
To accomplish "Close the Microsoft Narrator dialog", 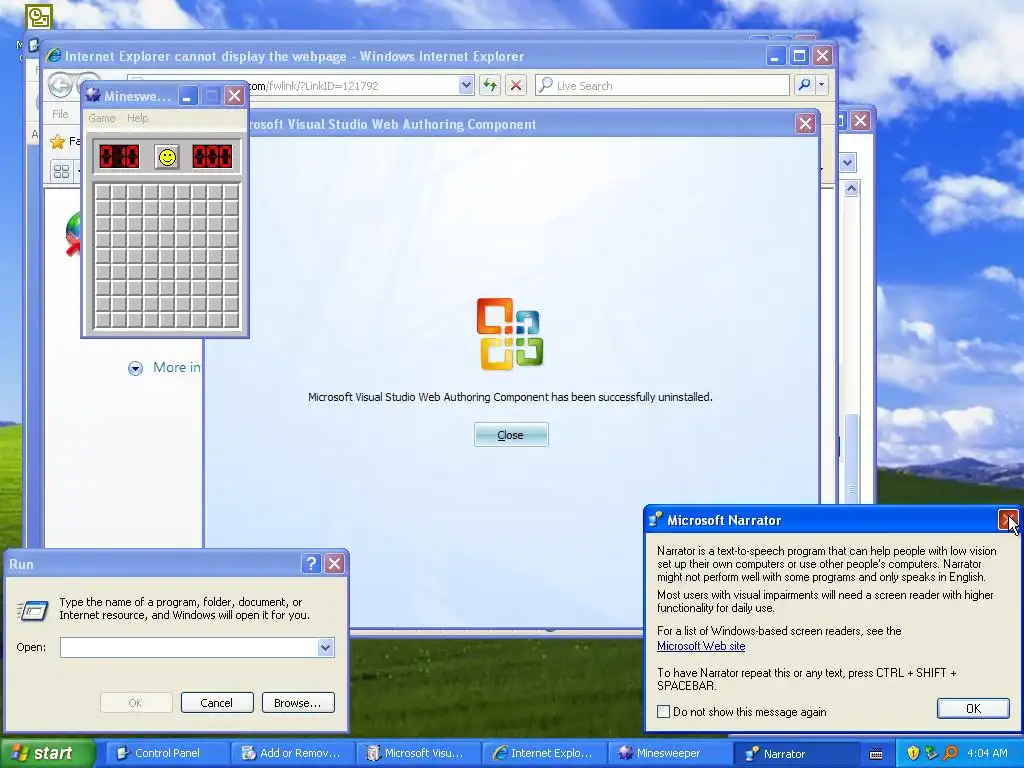I will [x=1008, y=520].
